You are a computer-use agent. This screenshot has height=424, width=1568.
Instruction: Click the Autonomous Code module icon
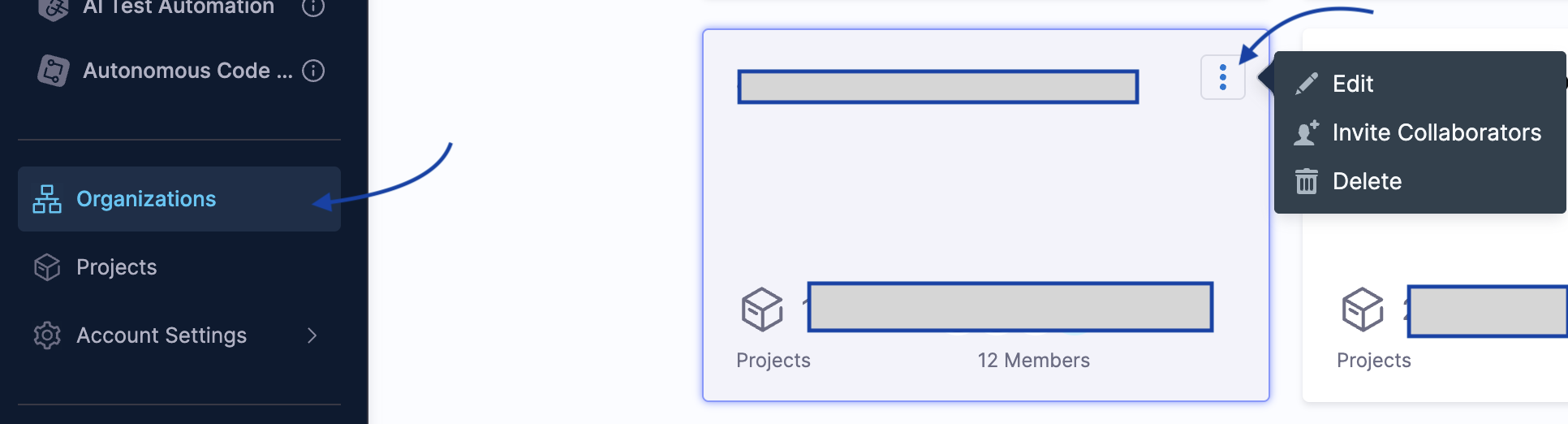click(54, 71)
